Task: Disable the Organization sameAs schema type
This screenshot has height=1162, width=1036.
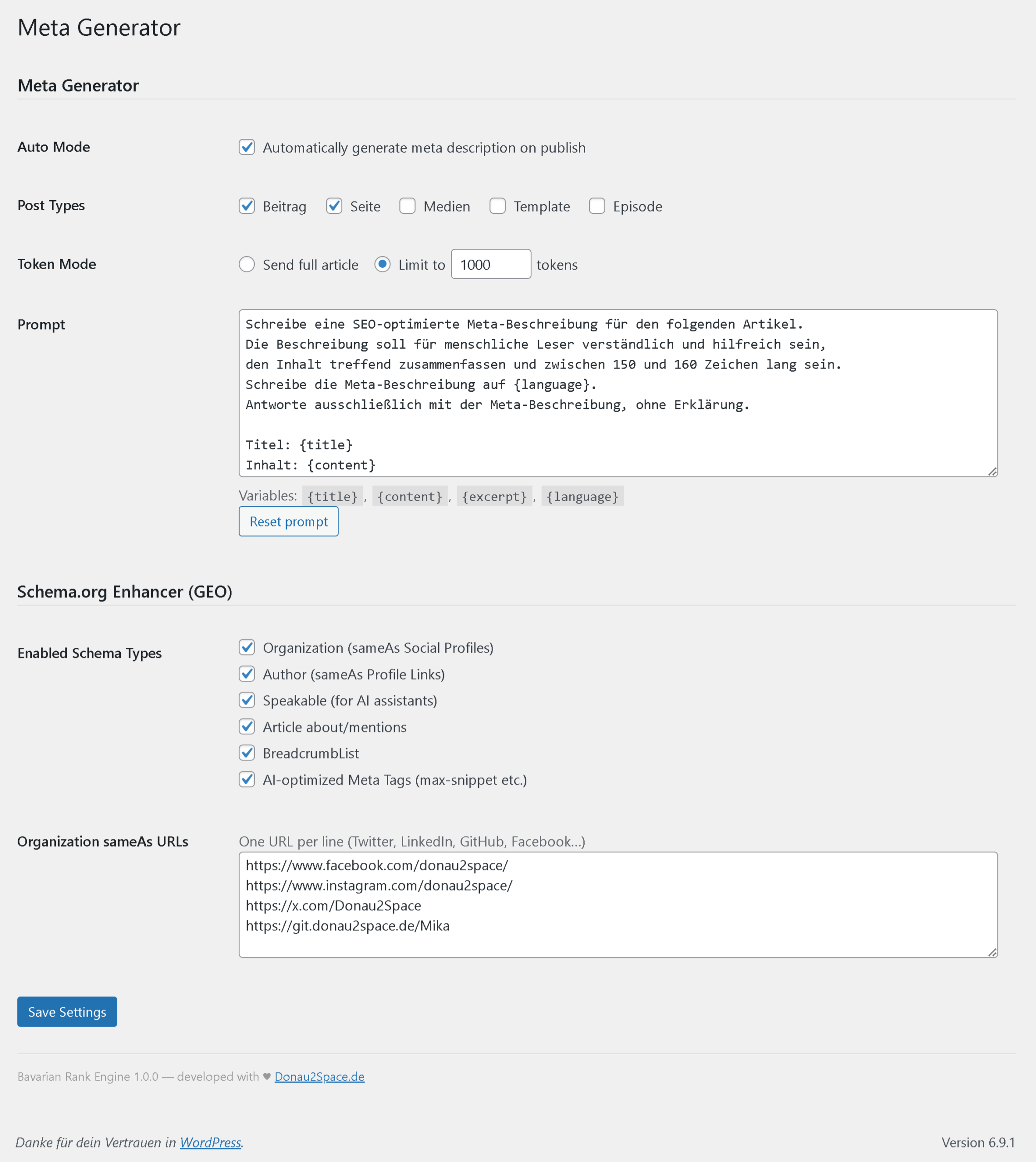Action: (x=247, y=648)
